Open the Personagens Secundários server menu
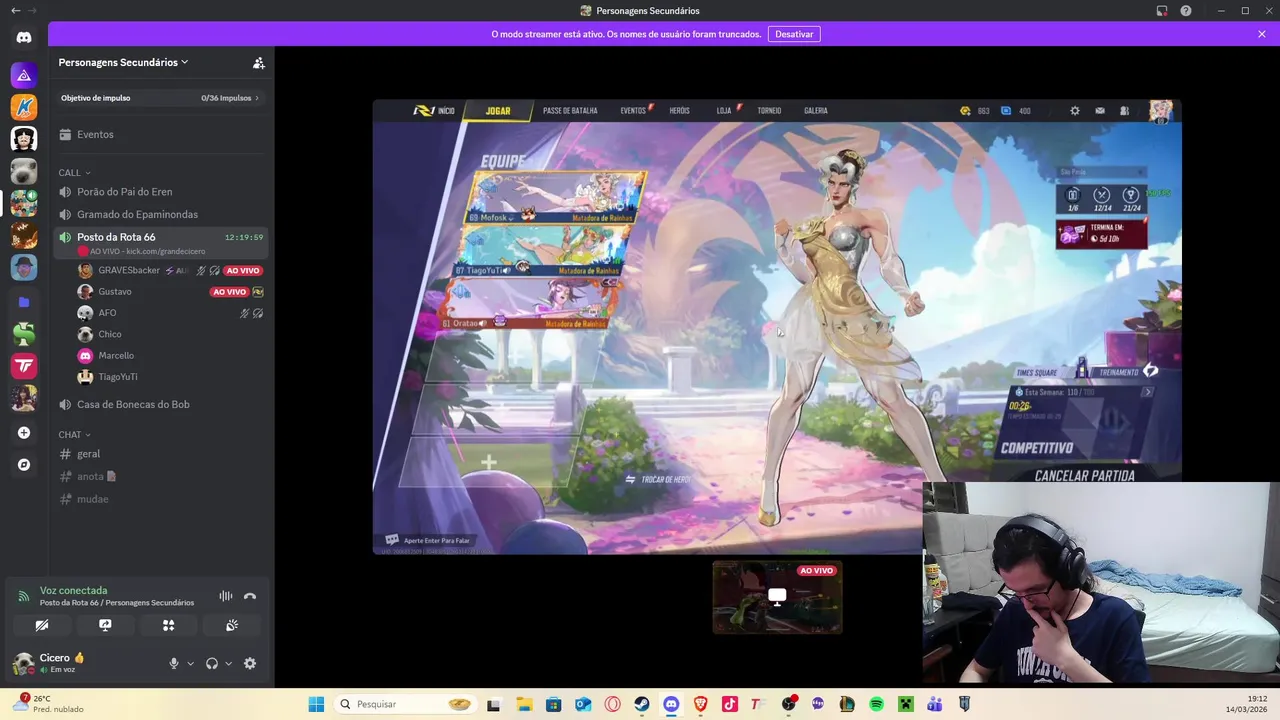1280x720 pixels. [124, 62]
